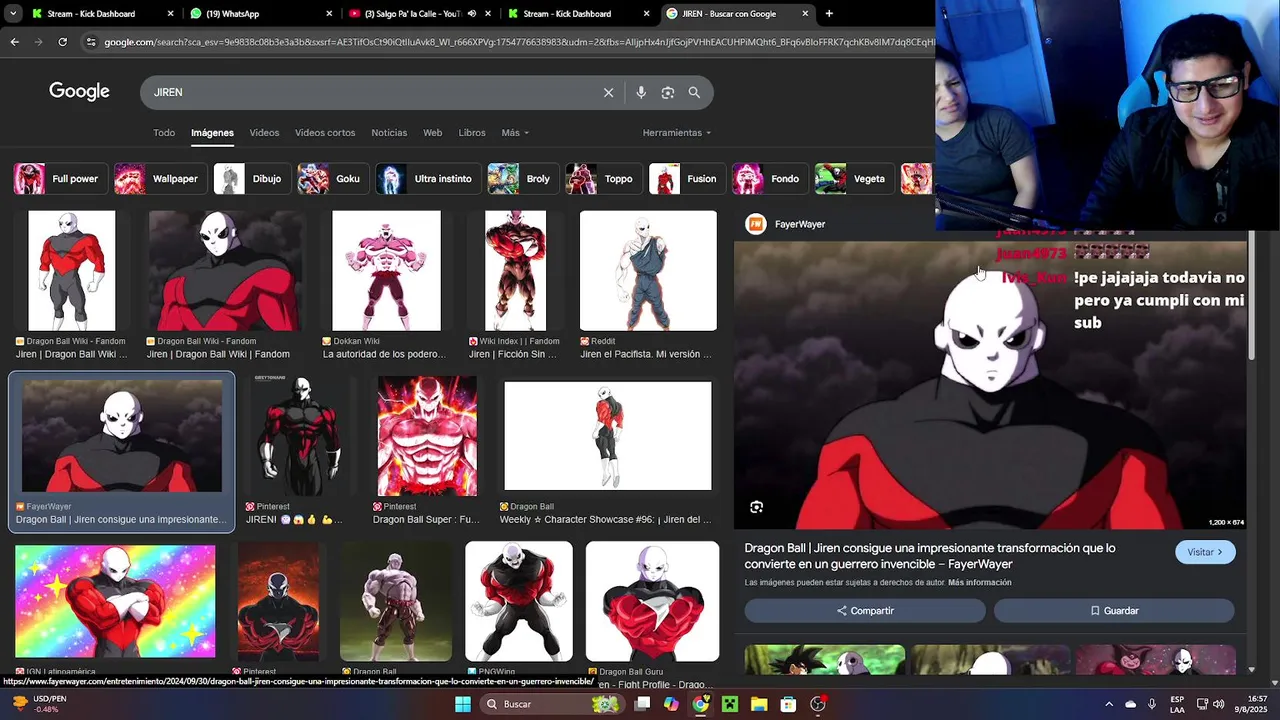Click the microphone tray icon
1280x720 pixels.
tap(1152, 704)
